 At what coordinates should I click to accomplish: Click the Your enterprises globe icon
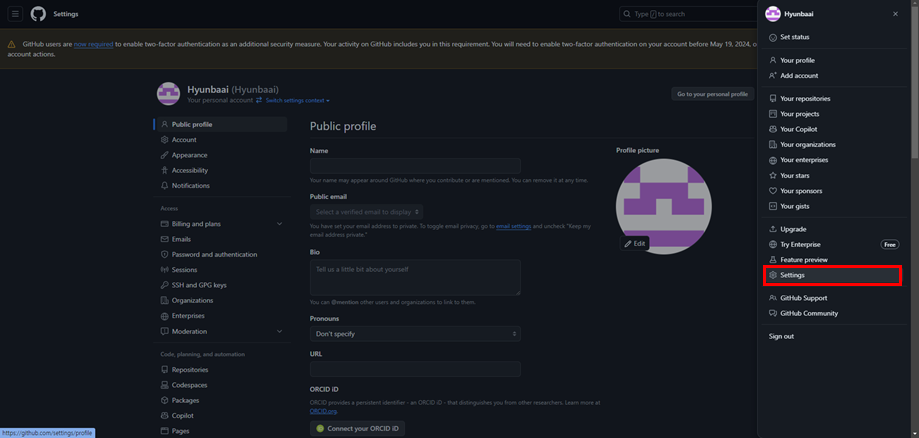tap(772, 160)
